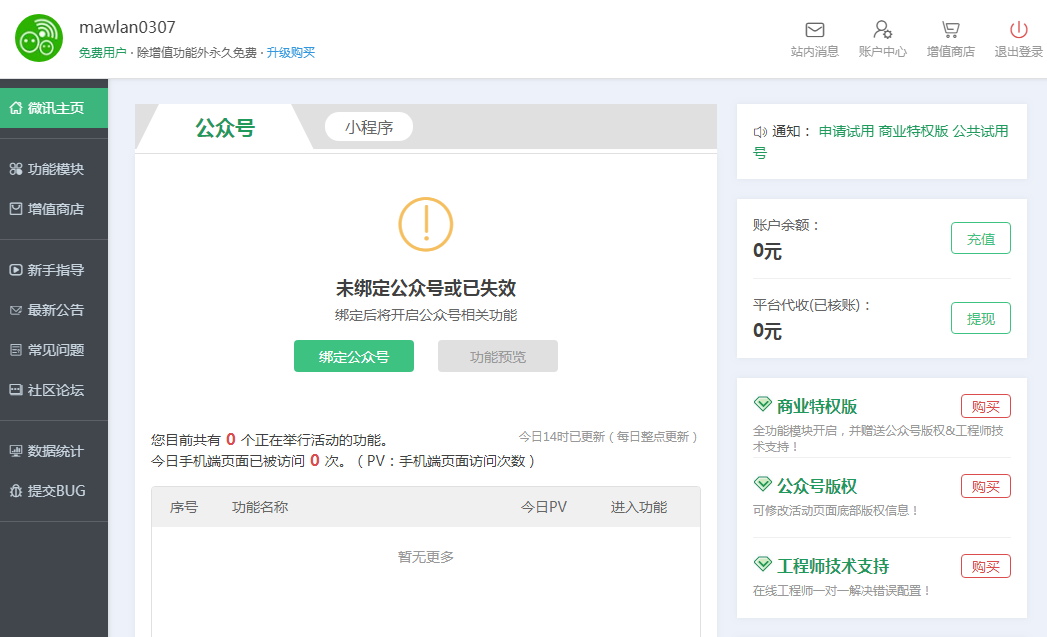Image resolution: width=1047 pixels, height=637 pixels.
Task: Click the 充值 button for account balance
Action: click(x=980, y=239)
